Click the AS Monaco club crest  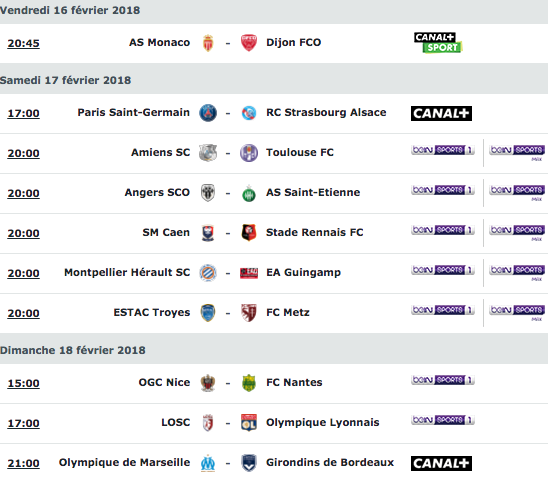(208, 43)
